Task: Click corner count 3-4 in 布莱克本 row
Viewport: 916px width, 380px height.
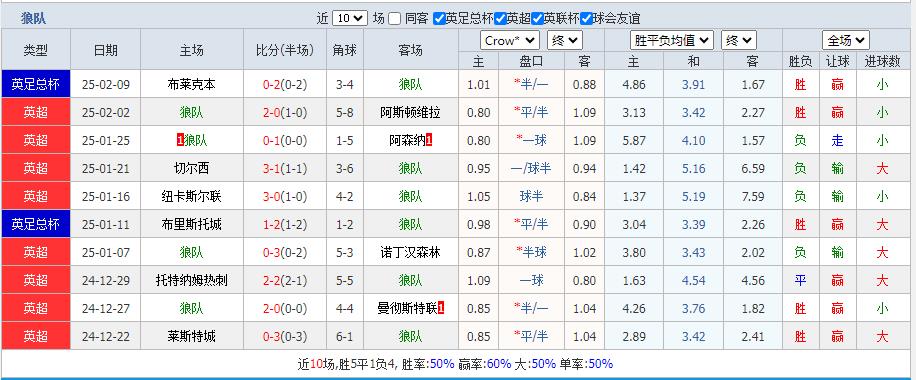Action: [x=345, y=84]
